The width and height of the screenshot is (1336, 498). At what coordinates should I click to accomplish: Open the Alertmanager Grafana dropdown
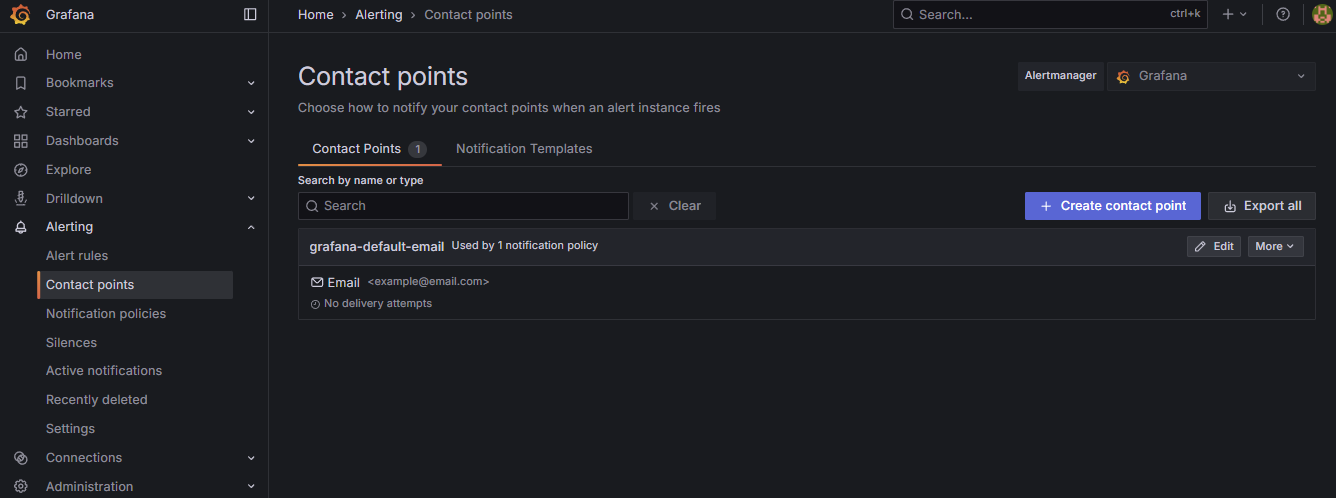pos(1210,76)
